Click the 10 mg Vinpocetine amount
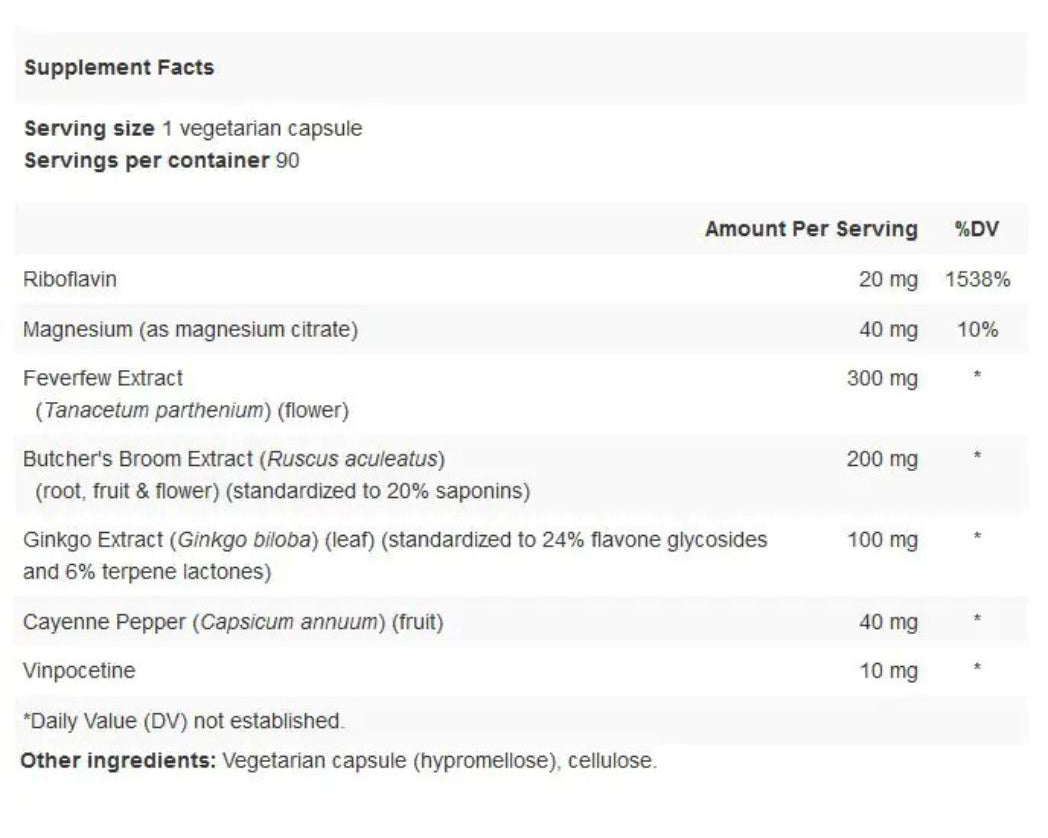Viewport: 1048px width, 838px height. [x=887, y=671]
